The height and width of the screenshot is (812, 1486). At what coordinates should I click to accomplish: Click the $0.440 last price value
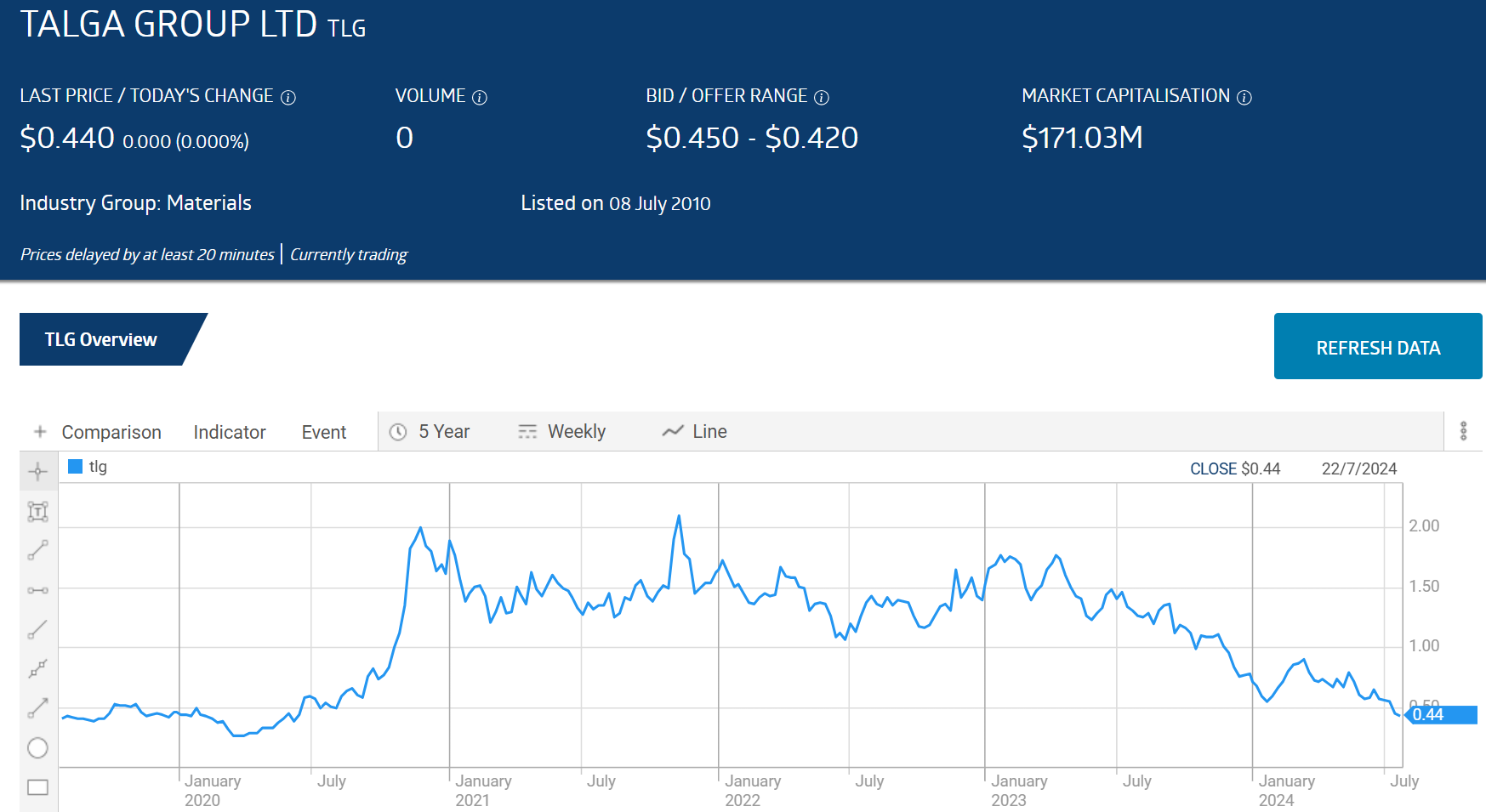pyautogui.click(x=67, y=138)
